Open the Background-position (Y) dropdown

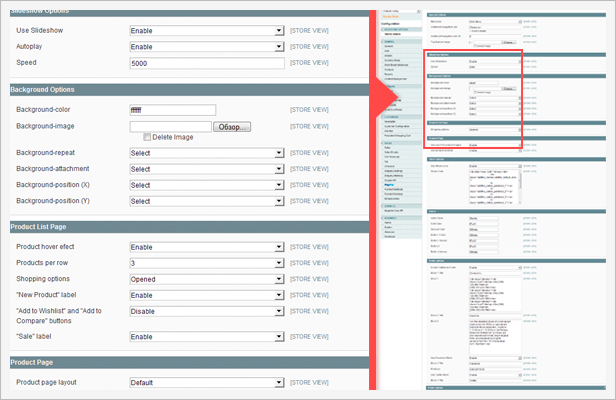pyautogui.click(x=207, y=201)
